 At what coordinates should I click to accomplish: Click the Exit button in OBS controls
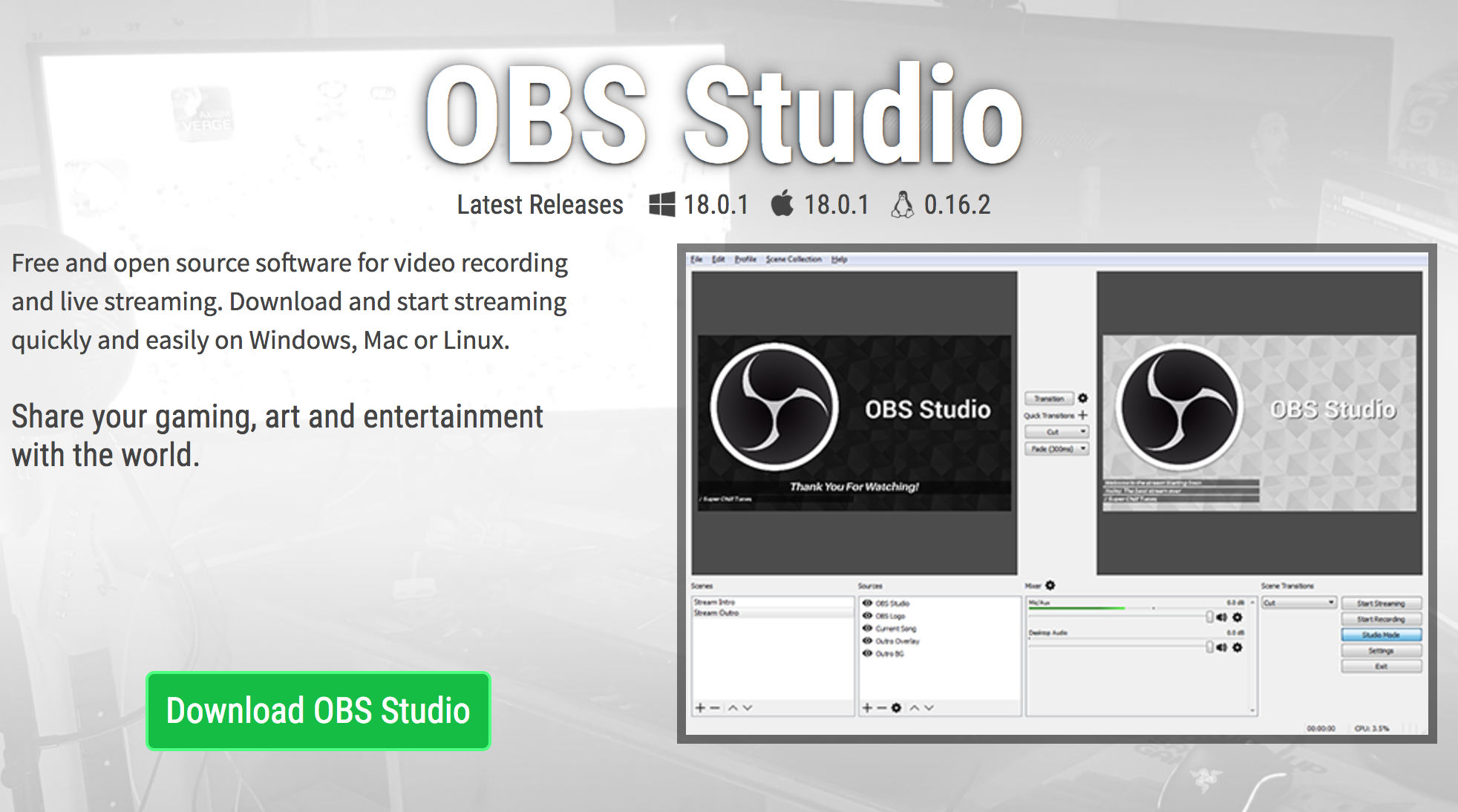[1381, 667]
